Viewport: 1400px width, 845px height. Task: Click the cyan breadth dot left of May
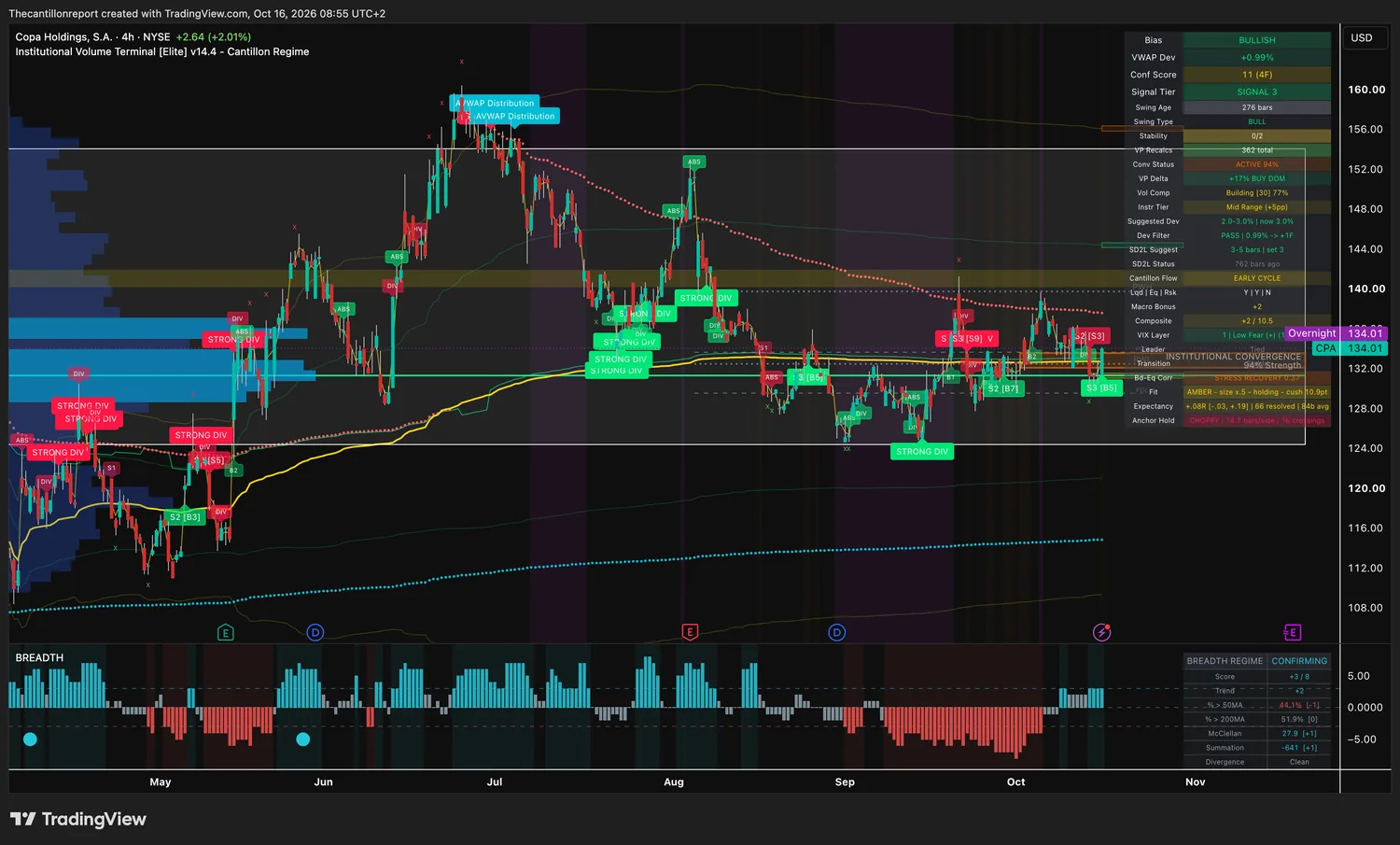point(30,739)
